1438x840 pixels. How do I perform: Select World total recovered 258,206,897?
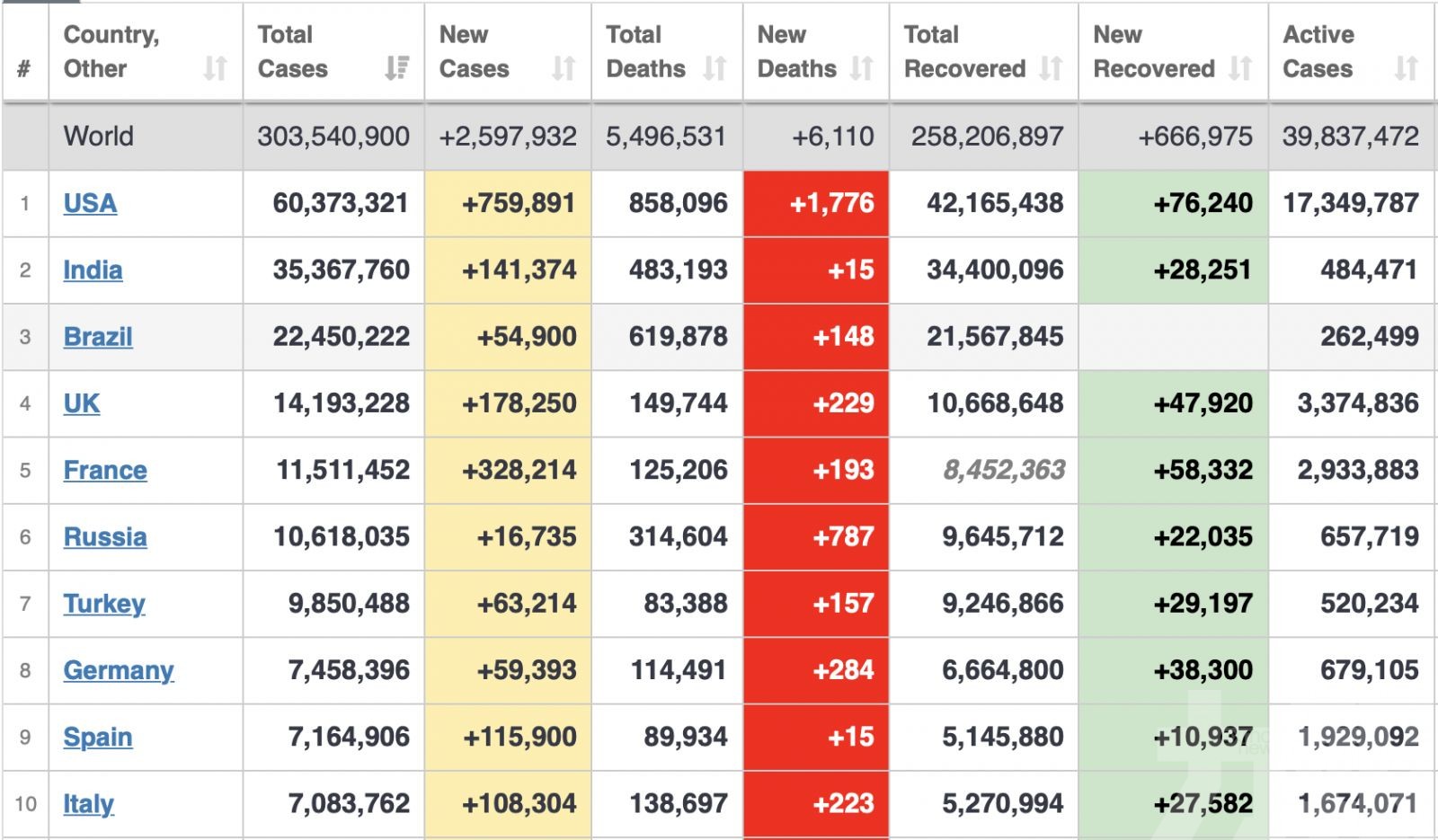988,137
